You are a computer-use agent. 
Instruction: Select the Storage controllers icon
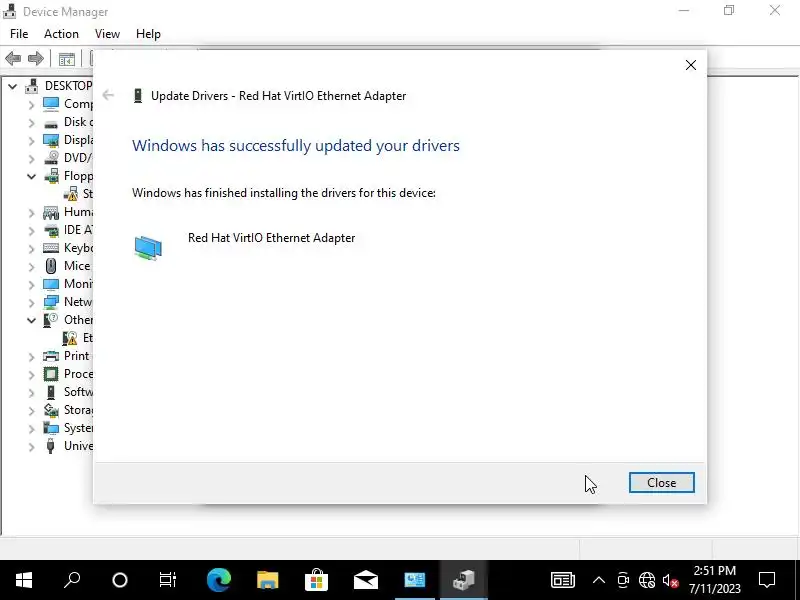pyautogui.click(x=51, y=410)
